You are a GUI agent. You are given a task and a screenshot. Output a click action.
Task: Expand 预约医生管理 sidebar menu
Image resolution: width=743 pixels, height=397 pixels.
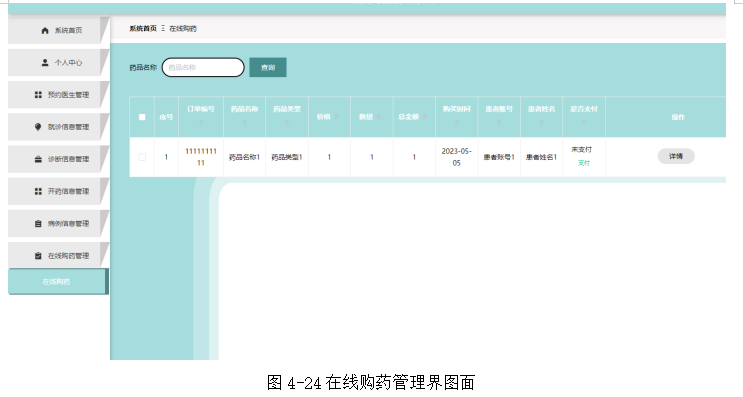point(59,95)
